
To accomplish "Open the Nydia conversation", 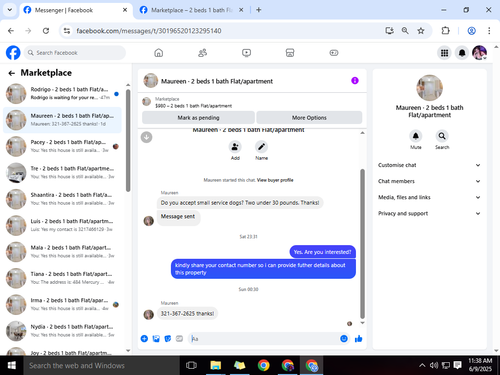I will (62, 331).
